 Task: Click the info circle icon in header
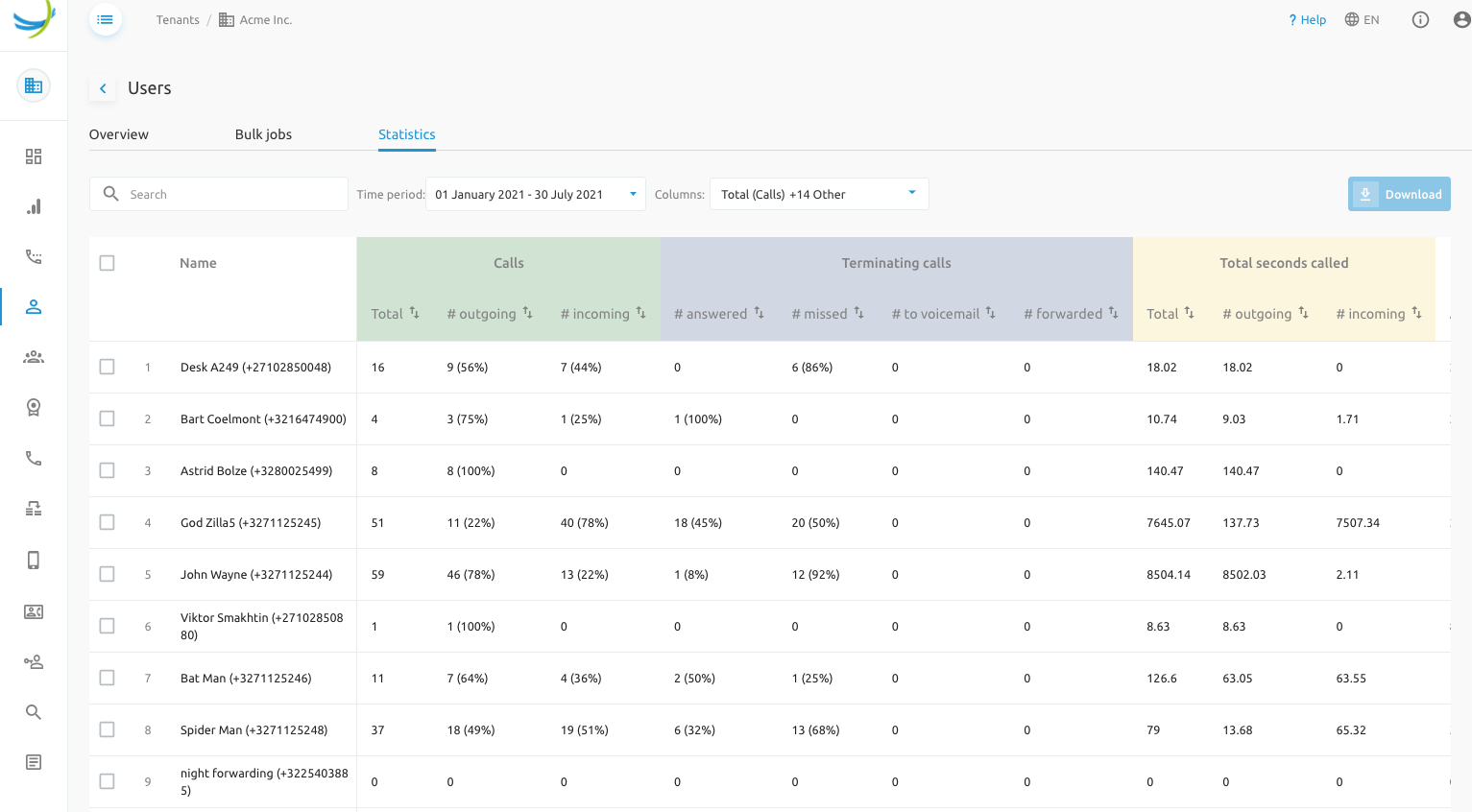tap(1420, 19)
